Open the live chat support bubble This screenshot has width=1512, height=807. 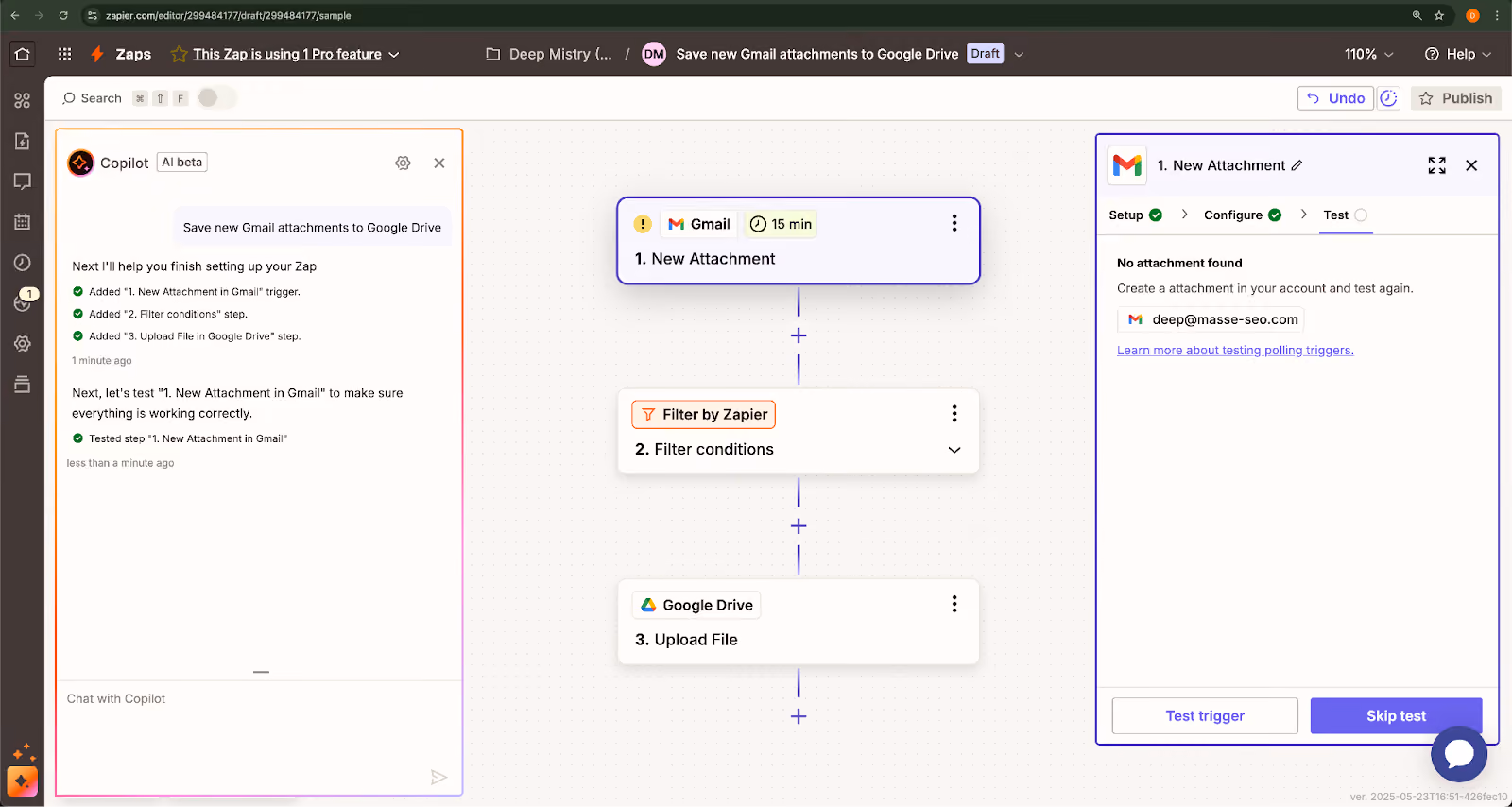click(1459, 753)
